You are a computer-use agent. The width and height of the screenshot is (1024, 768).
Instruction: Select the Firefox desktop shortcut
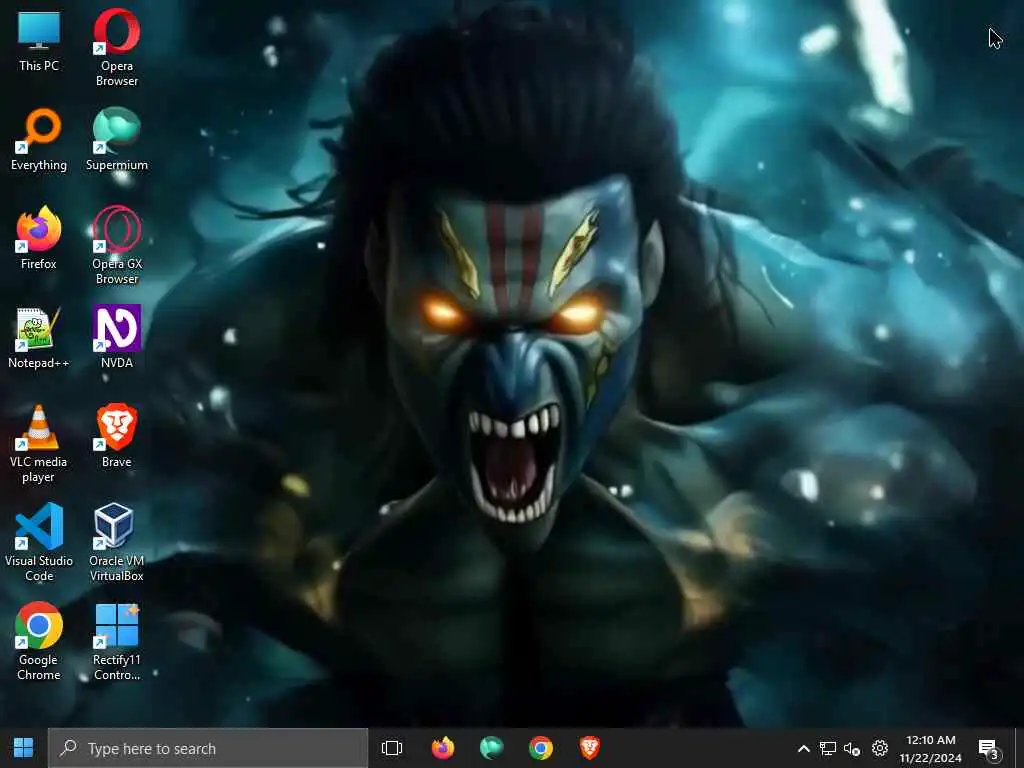39,238
